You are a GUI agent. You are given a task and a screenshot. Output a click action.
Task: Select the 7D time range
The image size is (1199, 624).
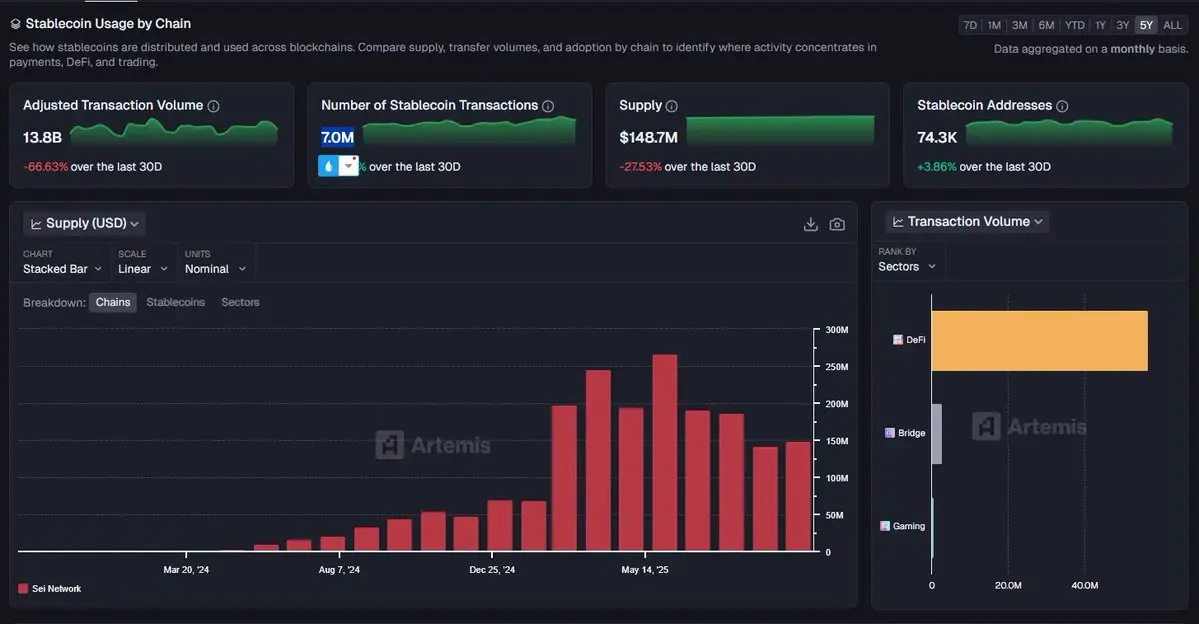click(969, 25)
